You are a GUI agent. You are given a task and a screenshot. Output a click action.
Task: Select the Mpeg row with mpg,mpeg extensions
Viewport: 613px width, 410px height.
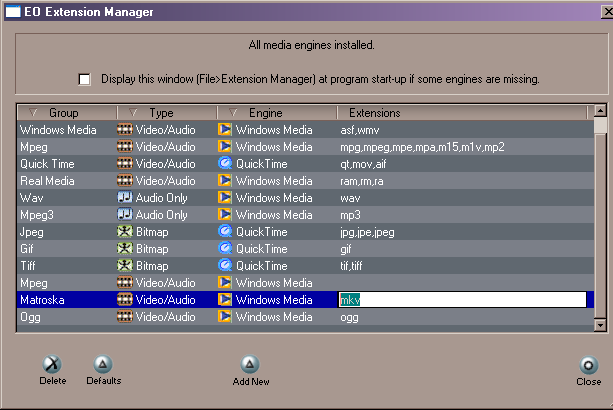306,147
